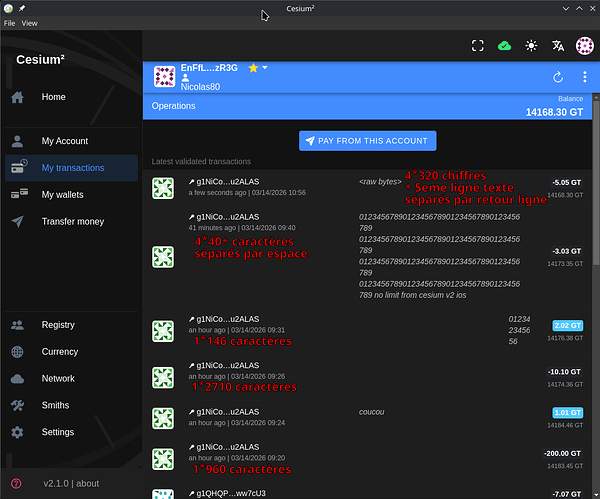Switch the light/dark theme sun icon
Screen dimensions: 600x499
[531, 46]
